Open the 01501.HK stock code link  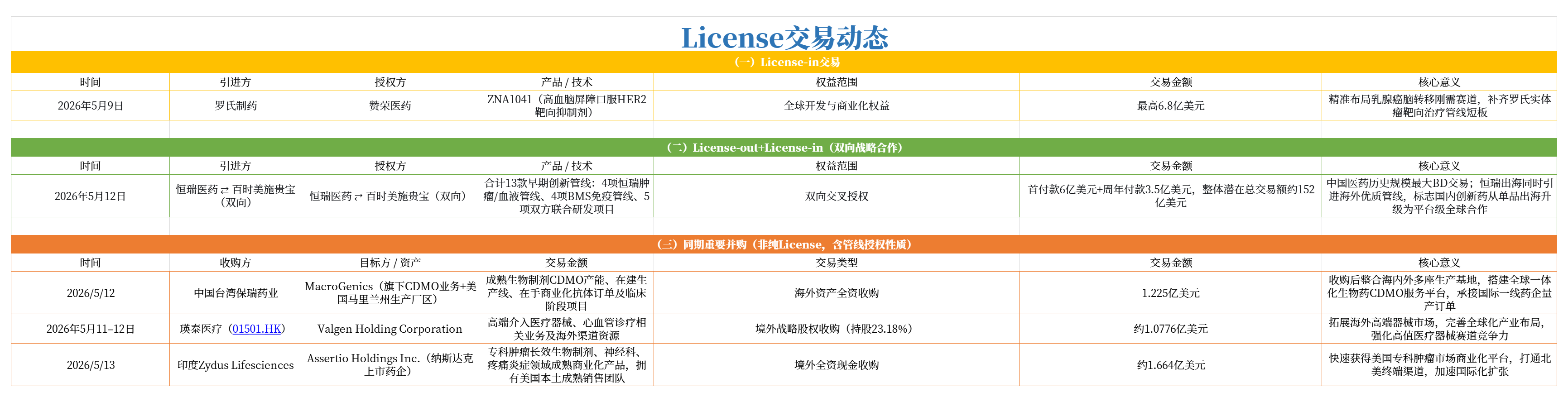point(256,329)
